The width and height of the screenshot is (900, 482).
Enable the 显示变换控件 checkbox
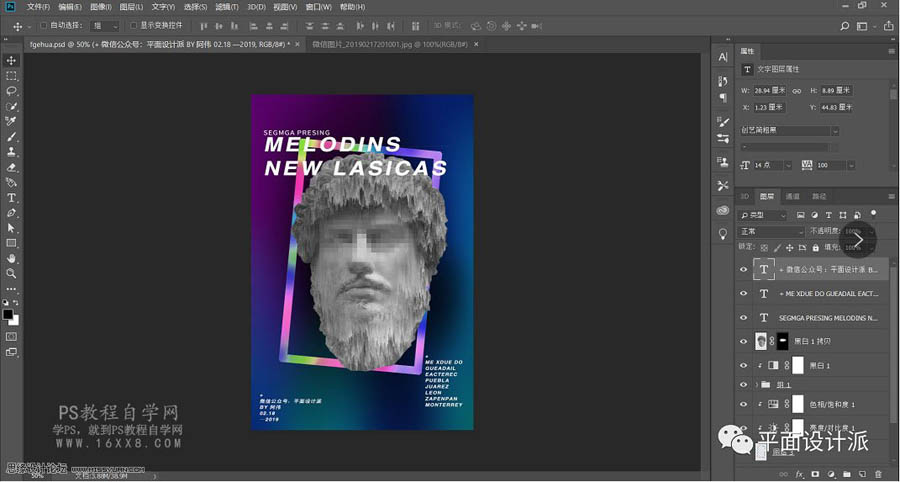[133, 26]
